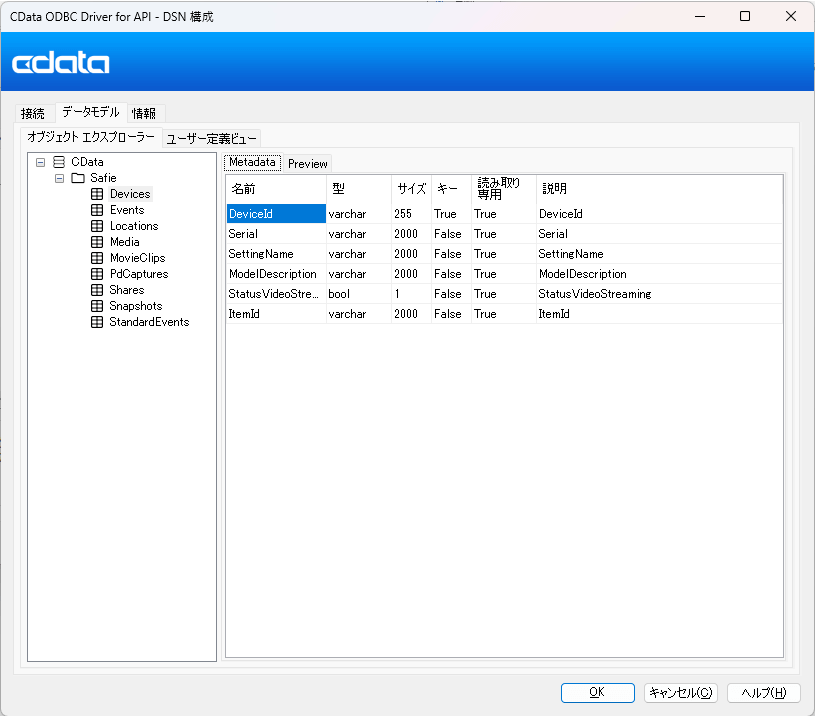Viewport: 815px width, 716px height.
Task: Select the StandardEvents table icon
Action: pos(97,322)
